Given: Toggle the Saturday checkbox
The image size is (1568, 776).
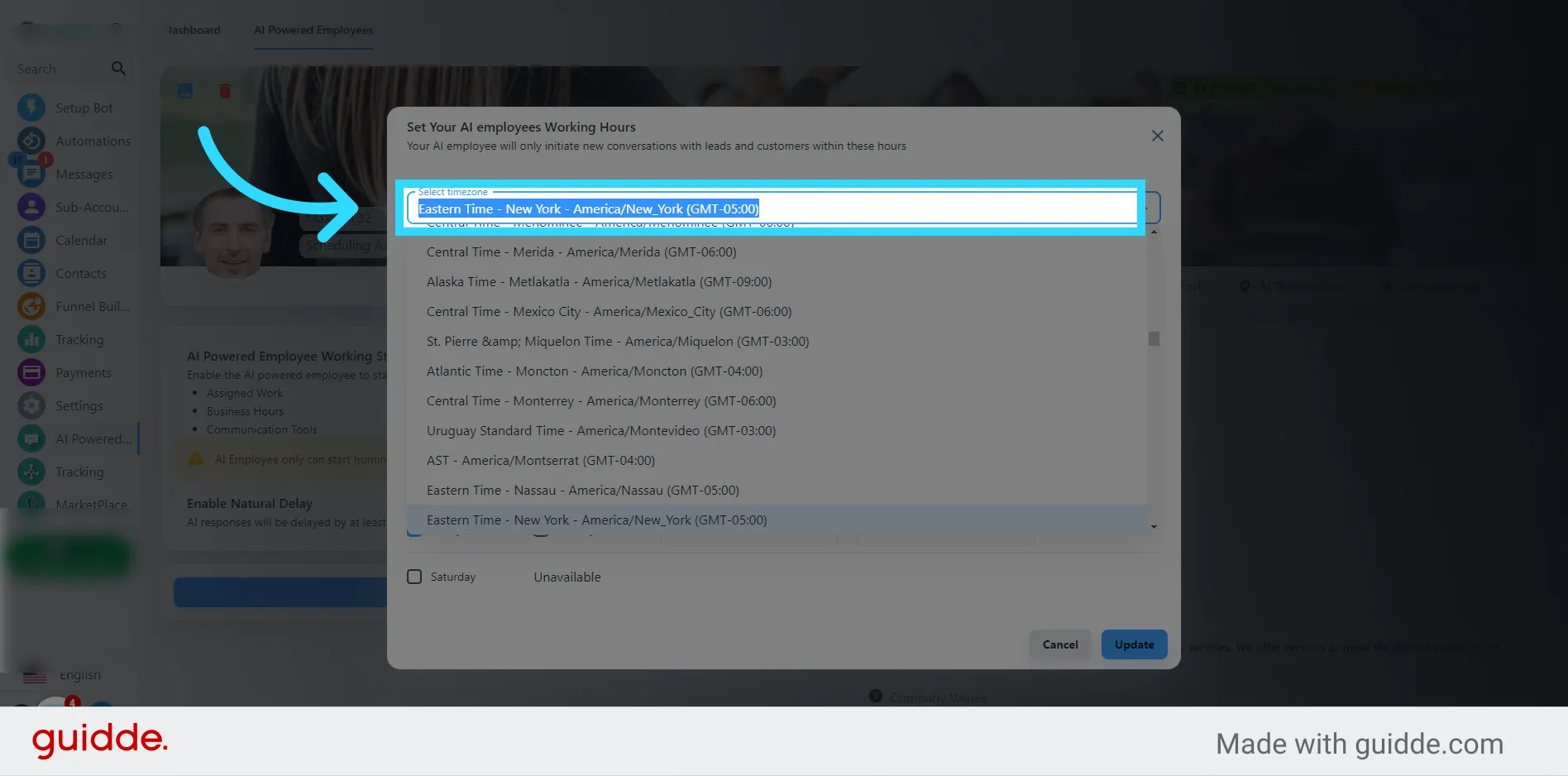Looking at the screenshot, I should 414,577.
